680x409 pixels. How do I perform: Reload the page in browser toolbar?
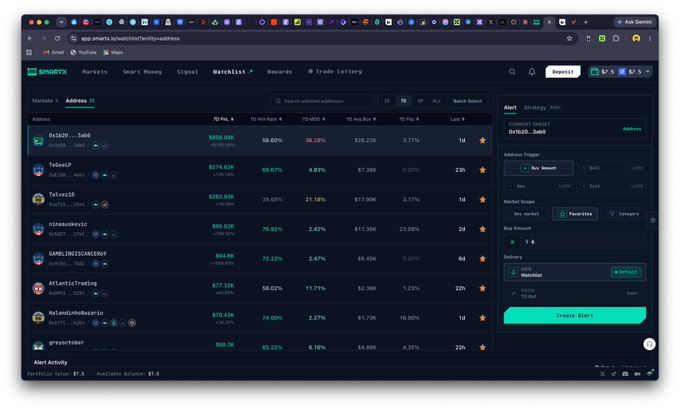[x=57, y=39]
